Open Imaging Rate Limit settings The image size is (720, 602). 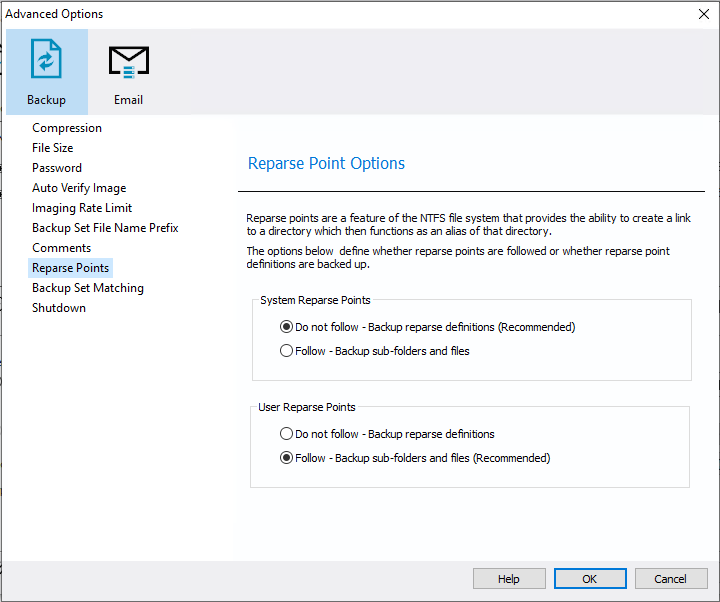click(x=82, y=208)
